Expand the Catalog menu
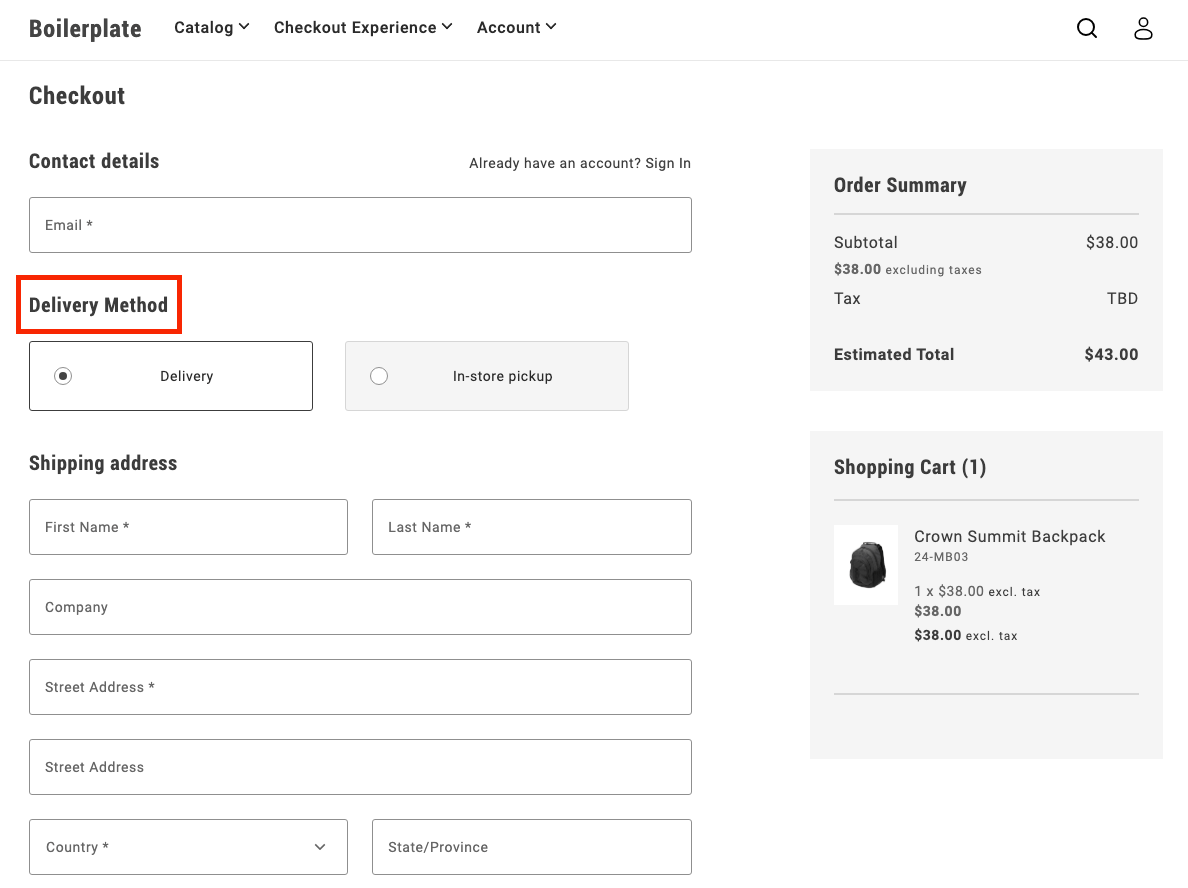The width and height of the screenshot is (1188, 888). (211, 28)
